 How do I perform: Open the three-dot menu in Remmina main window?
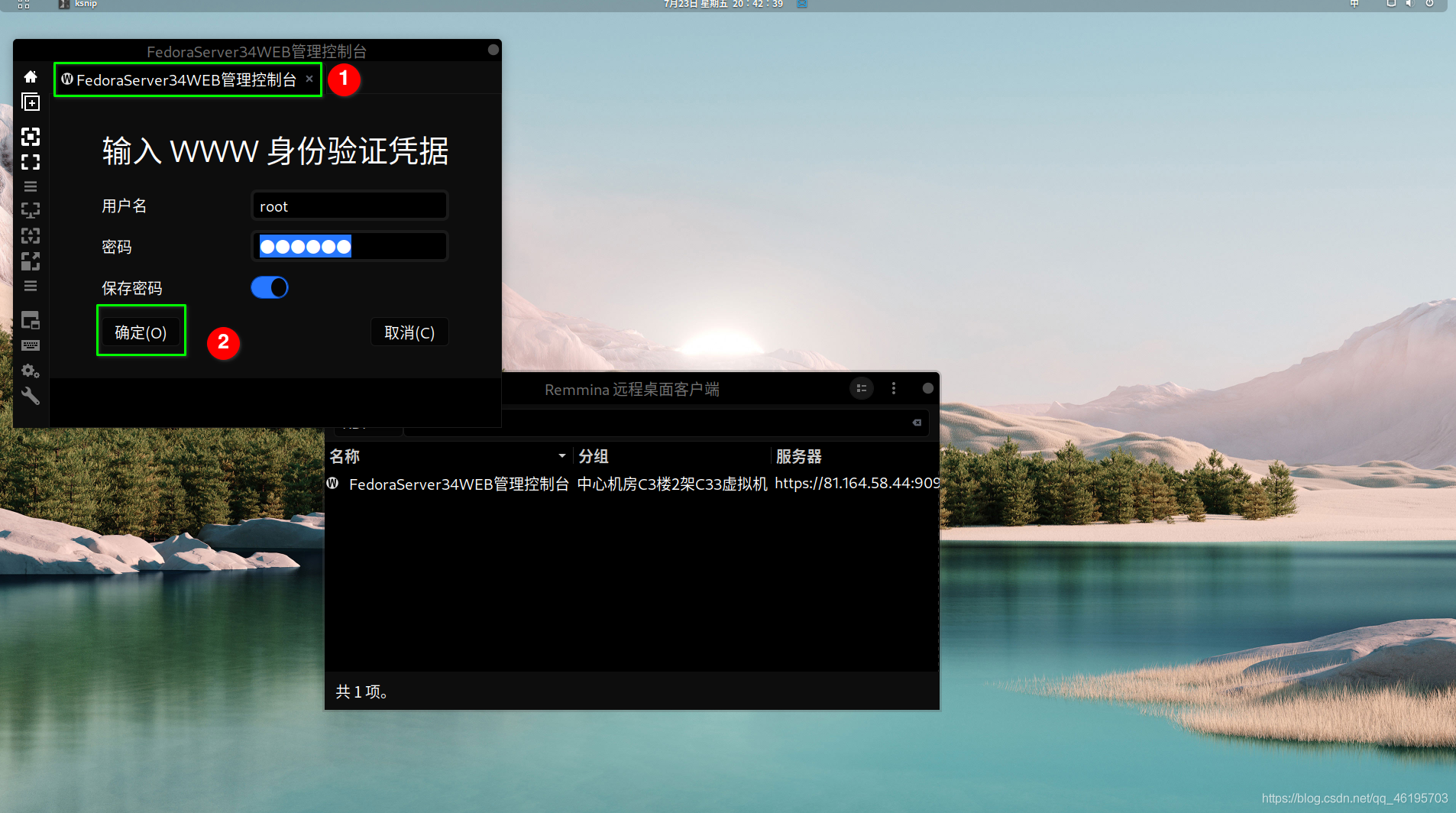894,388
